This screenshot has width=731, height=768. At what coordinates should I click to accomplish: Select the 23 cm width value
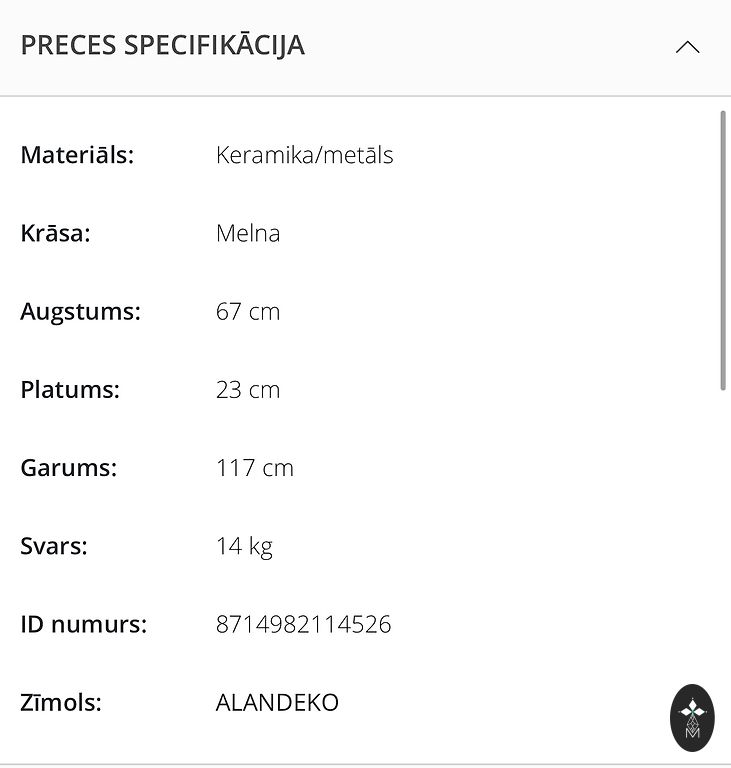point(248,389)
